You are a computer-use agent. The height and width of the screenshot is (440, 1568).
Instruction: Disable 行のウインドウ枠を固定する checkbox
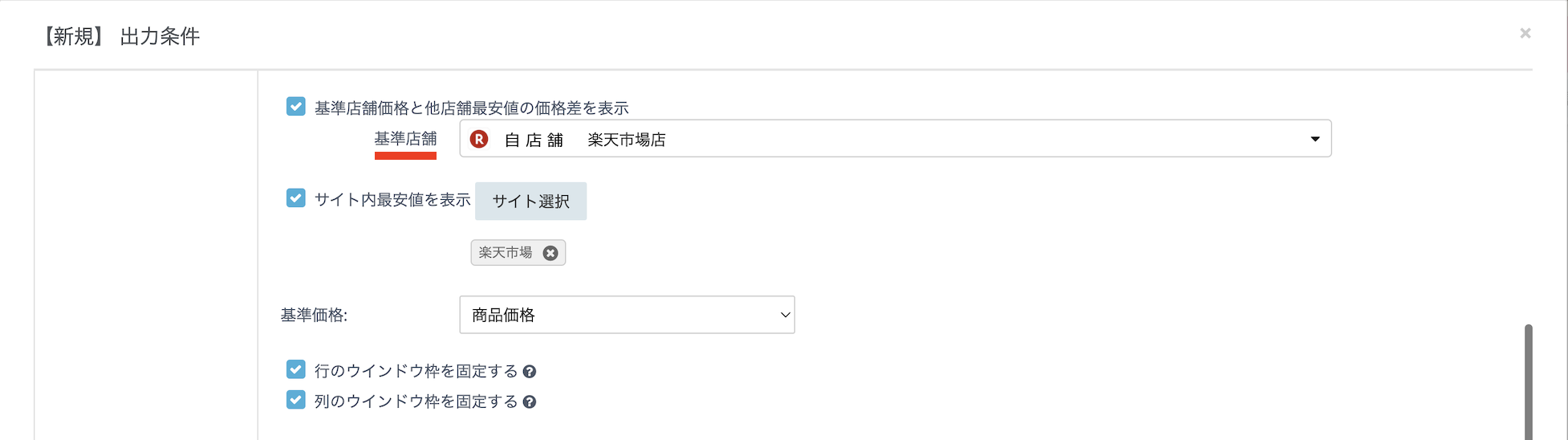pos(296,370)
